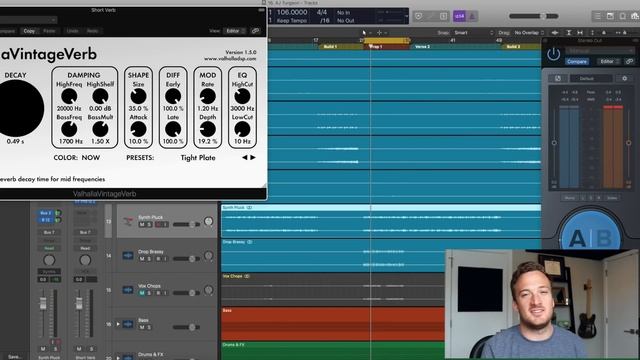
Task: Click the Diff Early knob
Action: (x=173, y=96)
